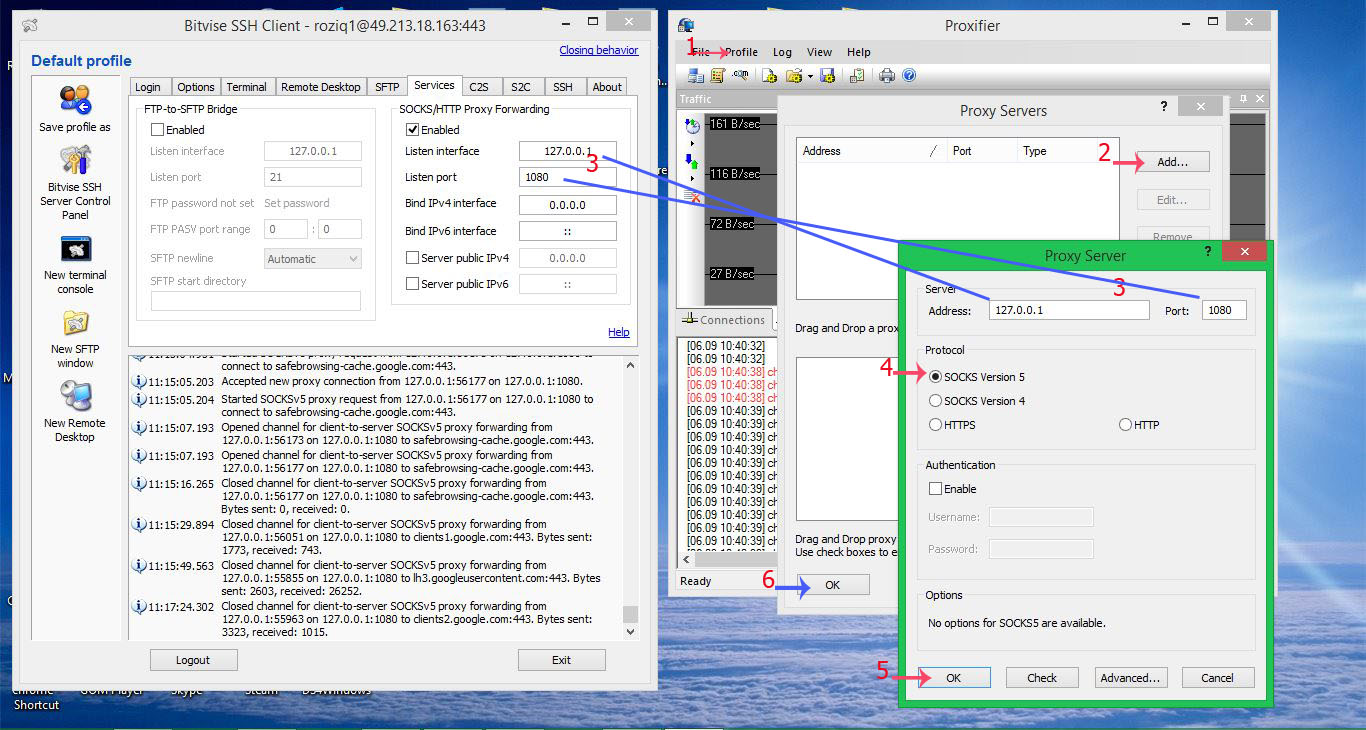1366x730 pixels.
Task: Click Cancel in Proxy Server dialog
Action: (1217, 678)
